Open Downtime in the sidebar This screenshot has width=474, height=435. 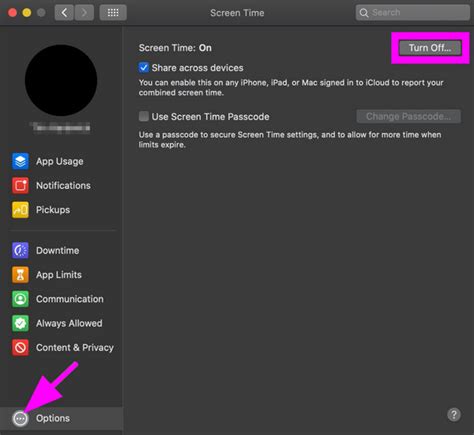pyautogui.click(x=58, y=251)
